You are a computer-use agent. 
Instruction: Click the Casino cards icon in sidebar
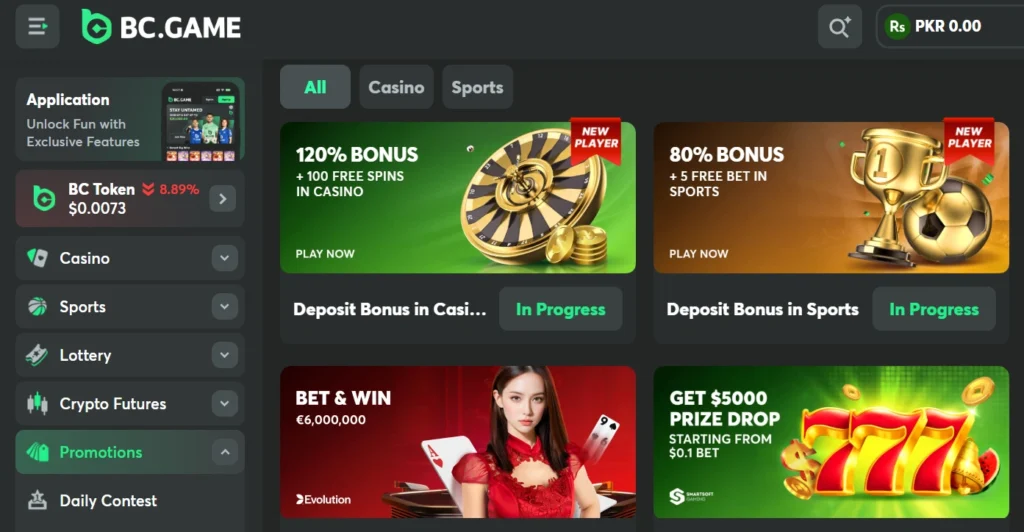pyautogui.click(x=37, y=258)
